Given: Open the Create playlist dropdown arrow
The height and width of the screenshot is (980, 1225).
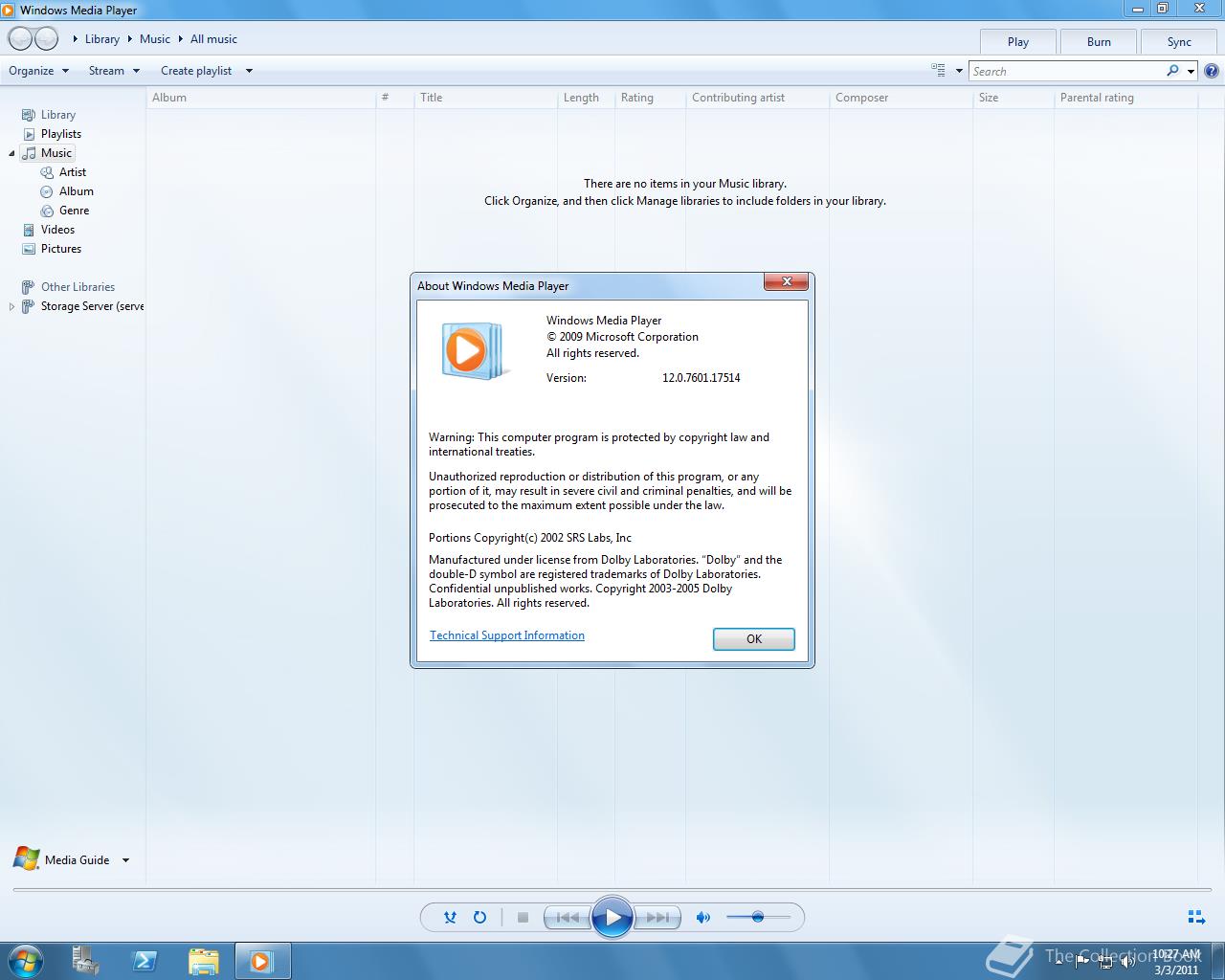Looking at the screenshot, I should 249,71.
